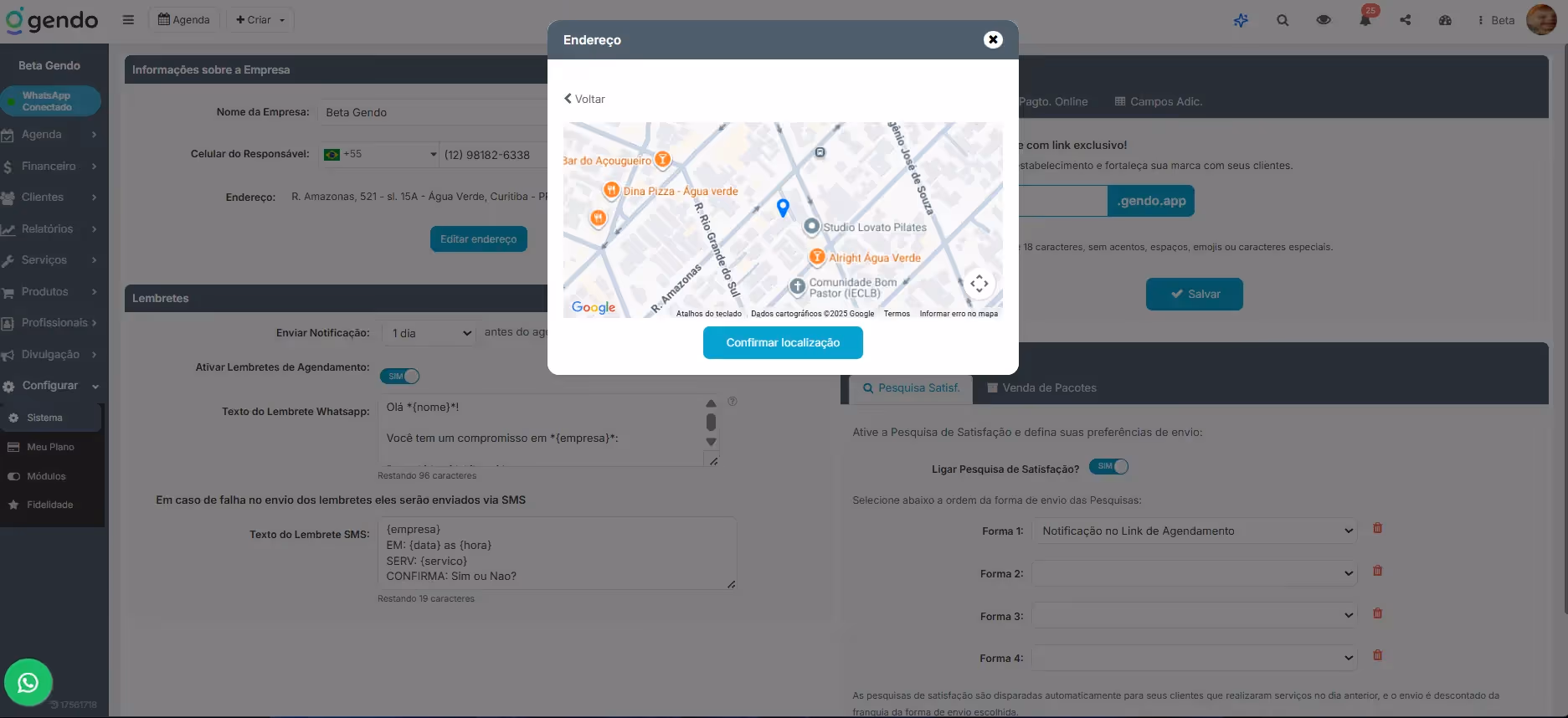Delete Forma 2 with trash icon
Image resolution: width=1568 pixels, height=718 pixels.
point(1377,571)
